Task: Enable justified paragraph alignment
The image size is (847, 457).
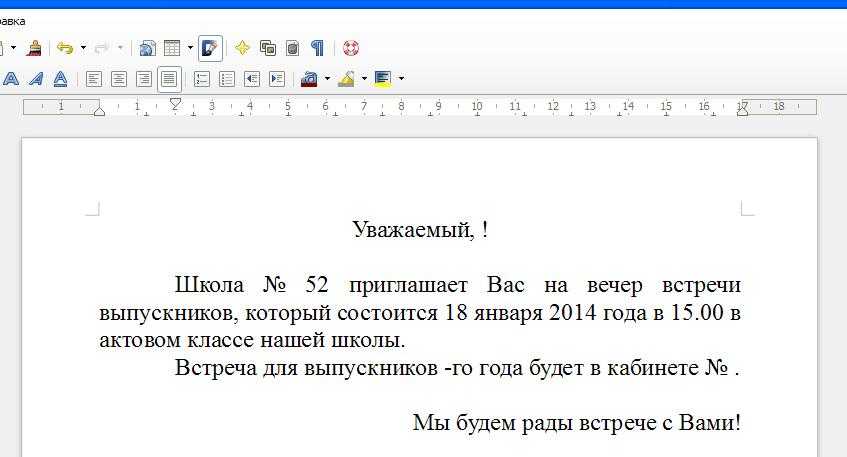Action: (x=169, y=78)
